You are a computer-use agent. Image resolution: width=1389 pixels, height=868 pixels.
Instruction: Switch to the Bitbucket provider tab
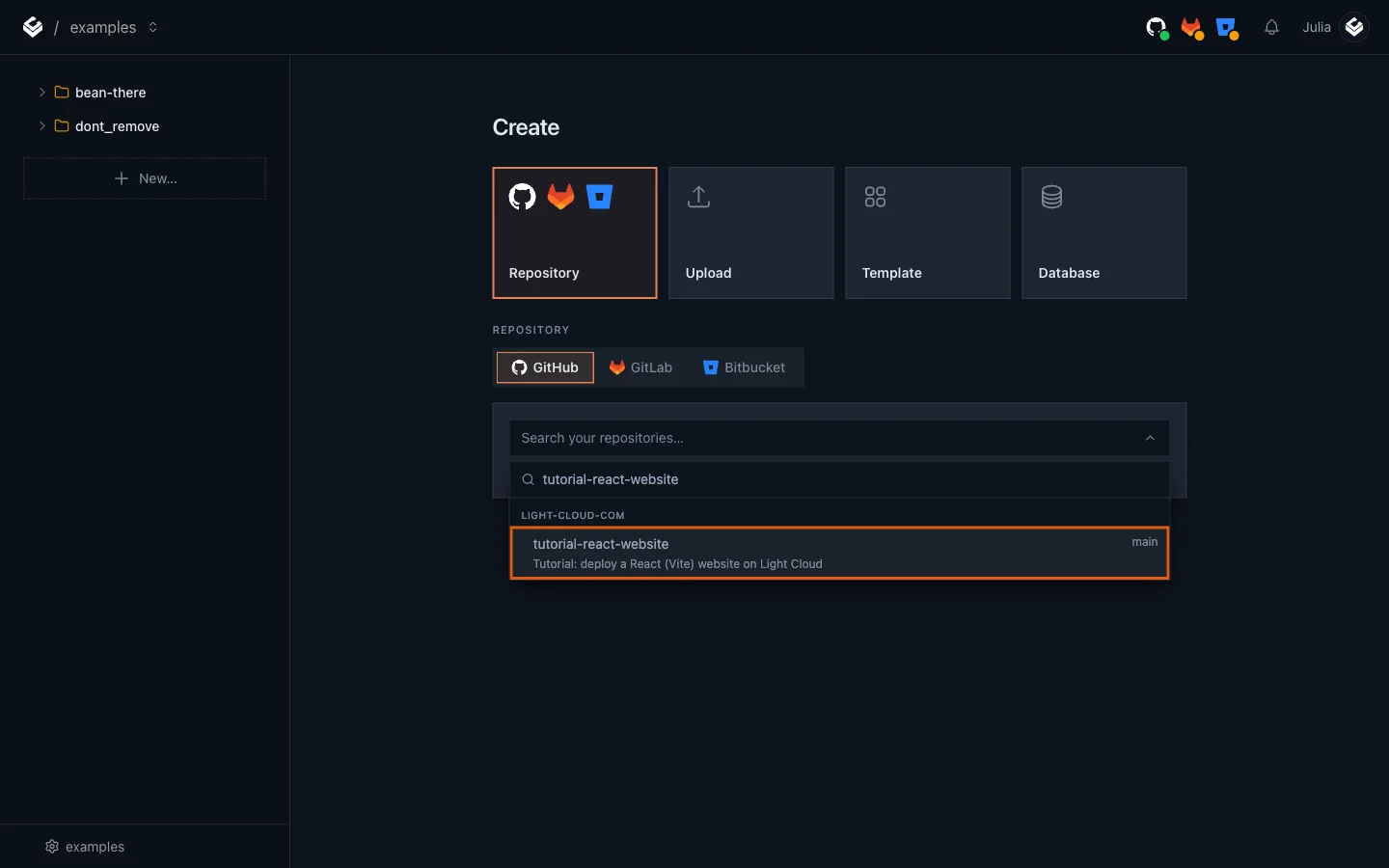tap(744, 367)
